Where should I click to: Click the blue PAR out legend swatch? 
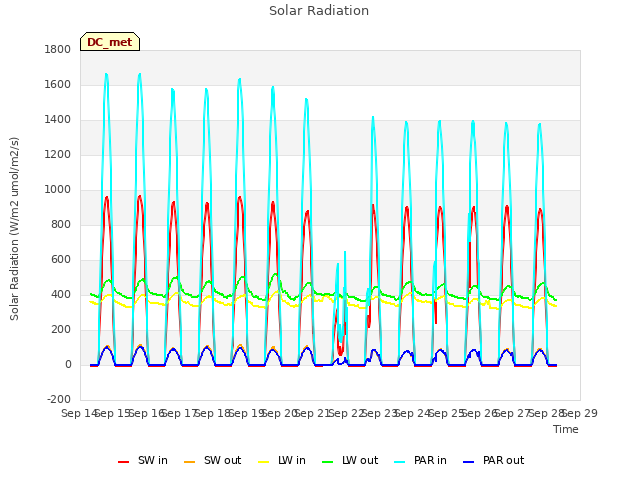[469, 462]
